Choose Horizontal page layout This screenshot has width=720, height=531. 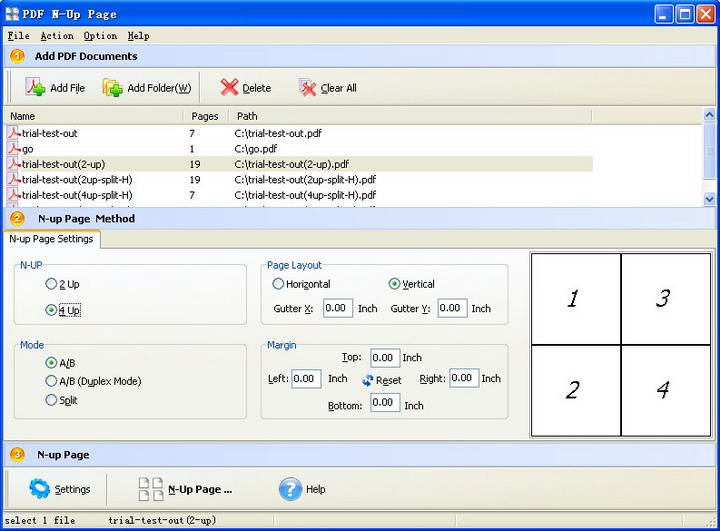click(x=278, y=284)
